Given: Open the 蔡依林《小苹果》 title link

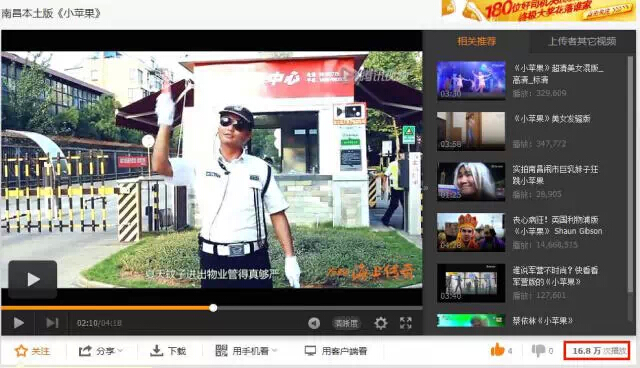Looking at the screenshot, I should pyautogui.click(x=542, y=321).
